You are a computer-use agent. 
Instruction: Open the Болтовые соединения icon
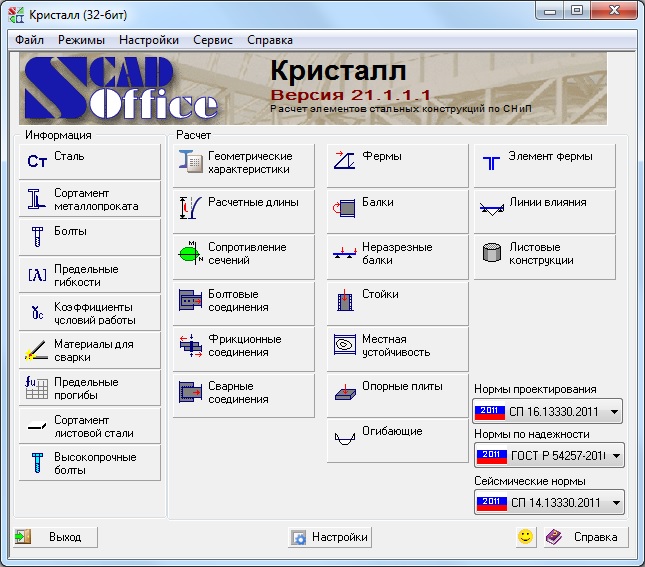(x=190, y=300)
